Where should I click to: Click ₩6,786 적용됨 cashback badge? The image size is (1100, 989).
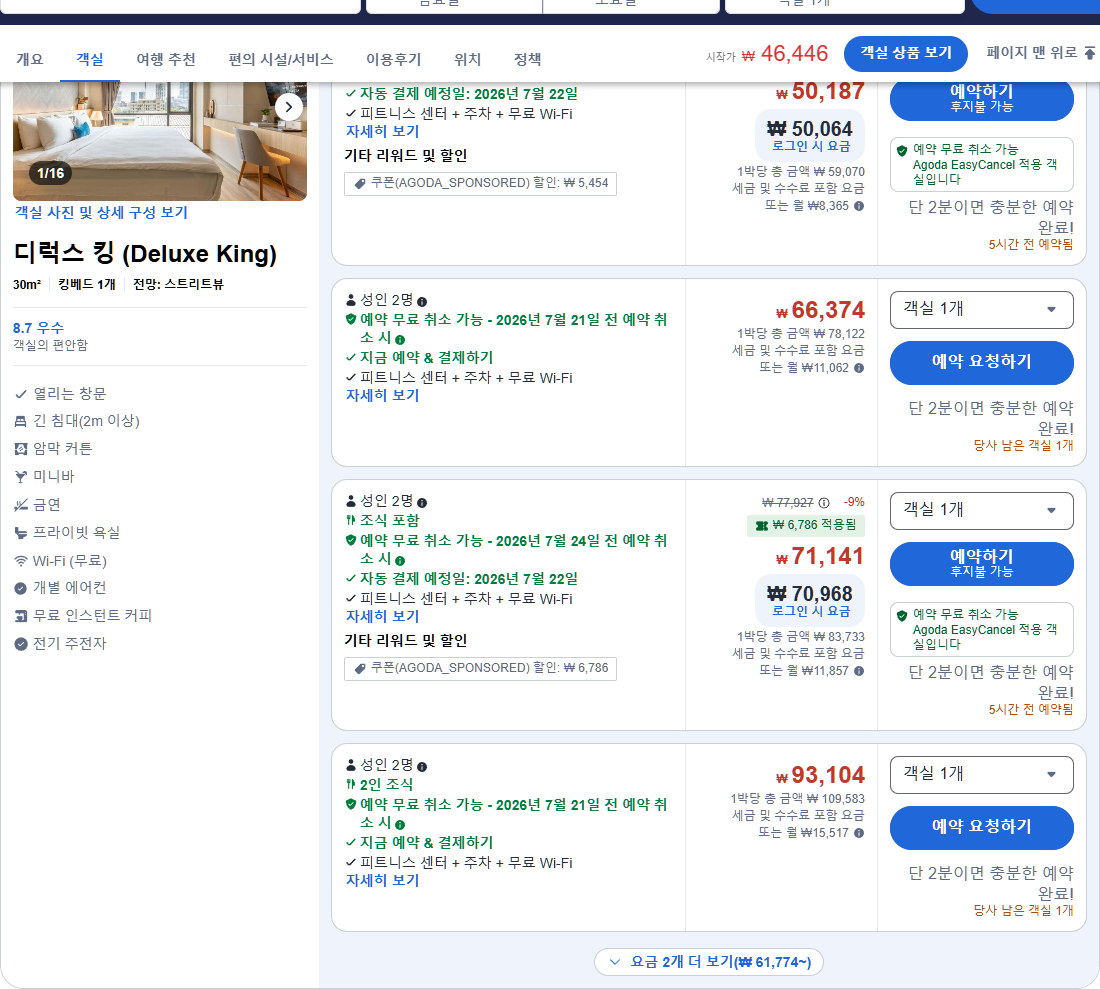805,525
